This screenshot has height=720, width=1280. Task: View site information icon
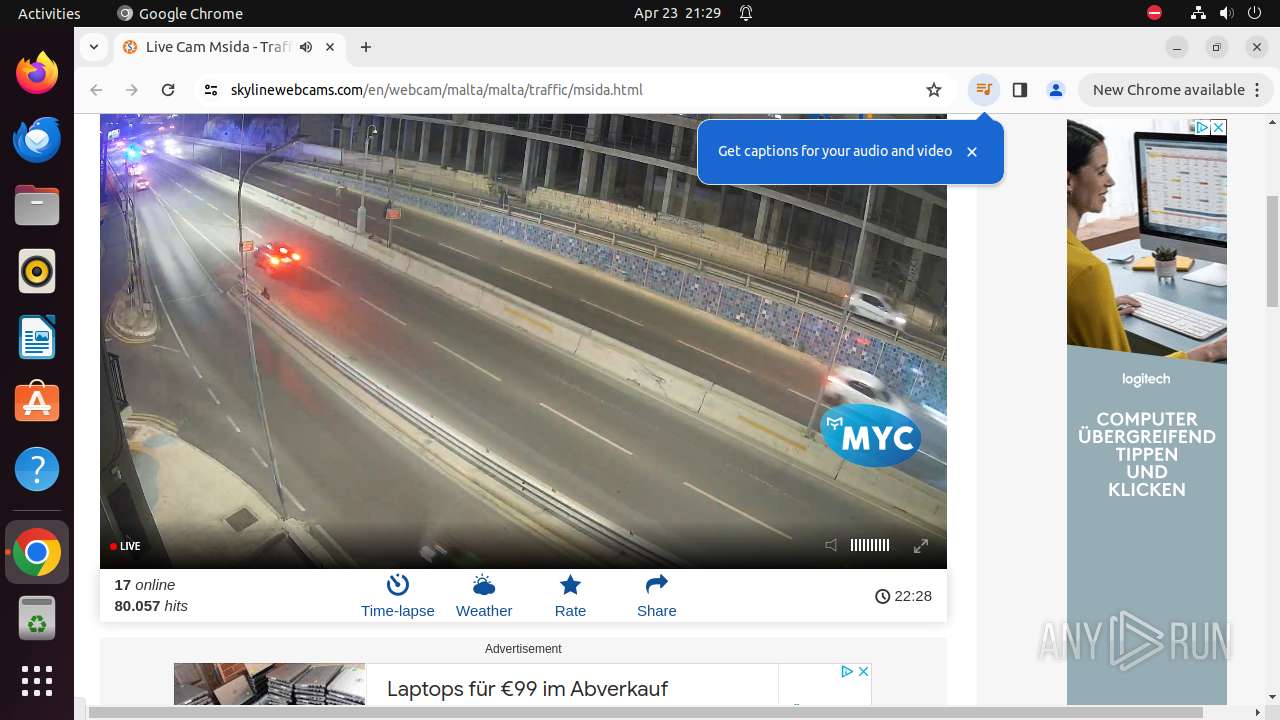pyautogui.click(x=210, y=90)
